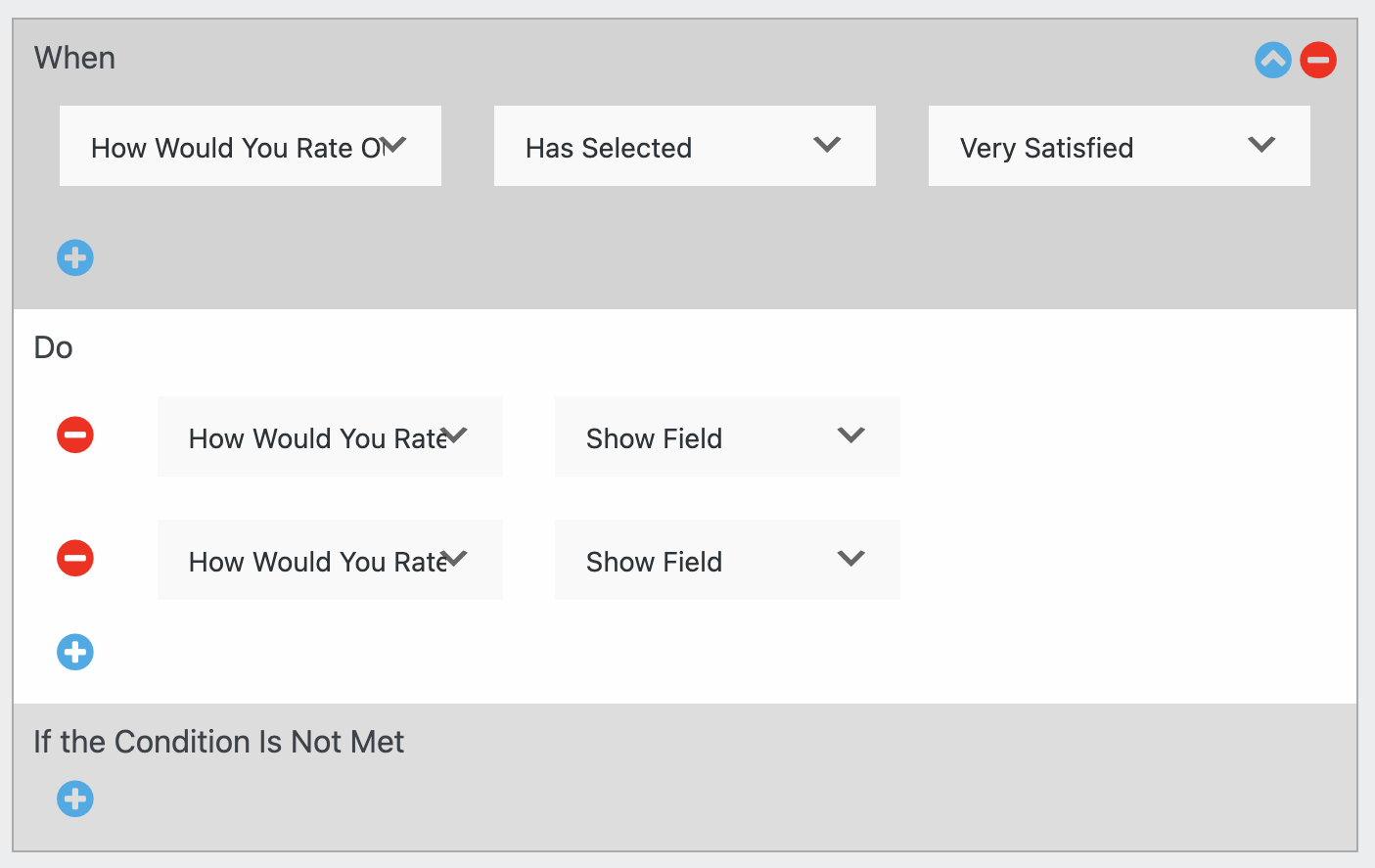Delete the second Do action row

point(75,558)
